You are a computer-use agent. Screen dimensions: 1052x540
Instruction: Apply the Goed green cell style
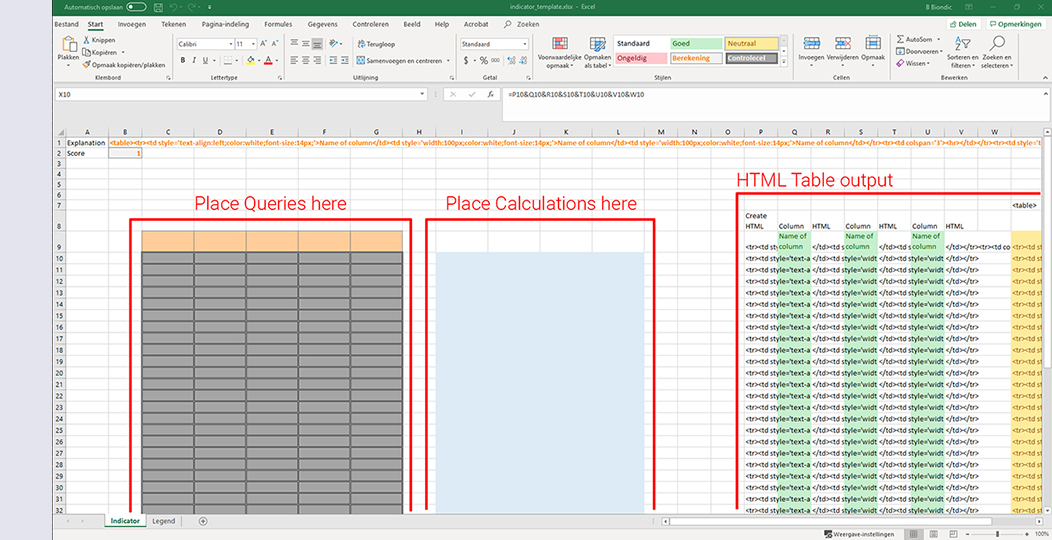point(694,44)
